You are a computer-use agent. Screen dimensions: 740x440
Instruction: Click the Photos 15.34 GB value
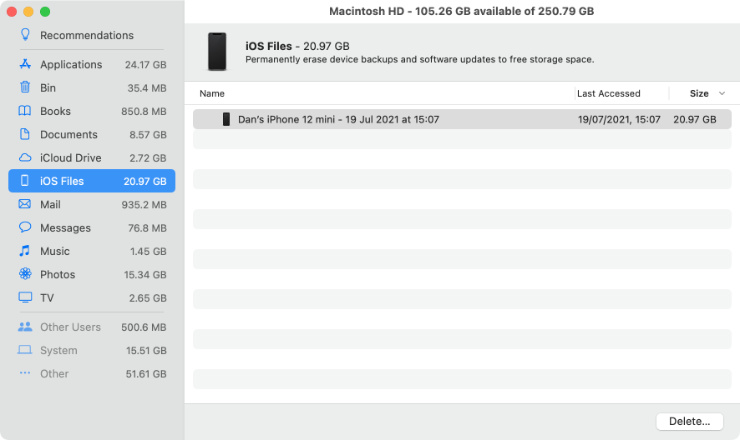[145, 275]
